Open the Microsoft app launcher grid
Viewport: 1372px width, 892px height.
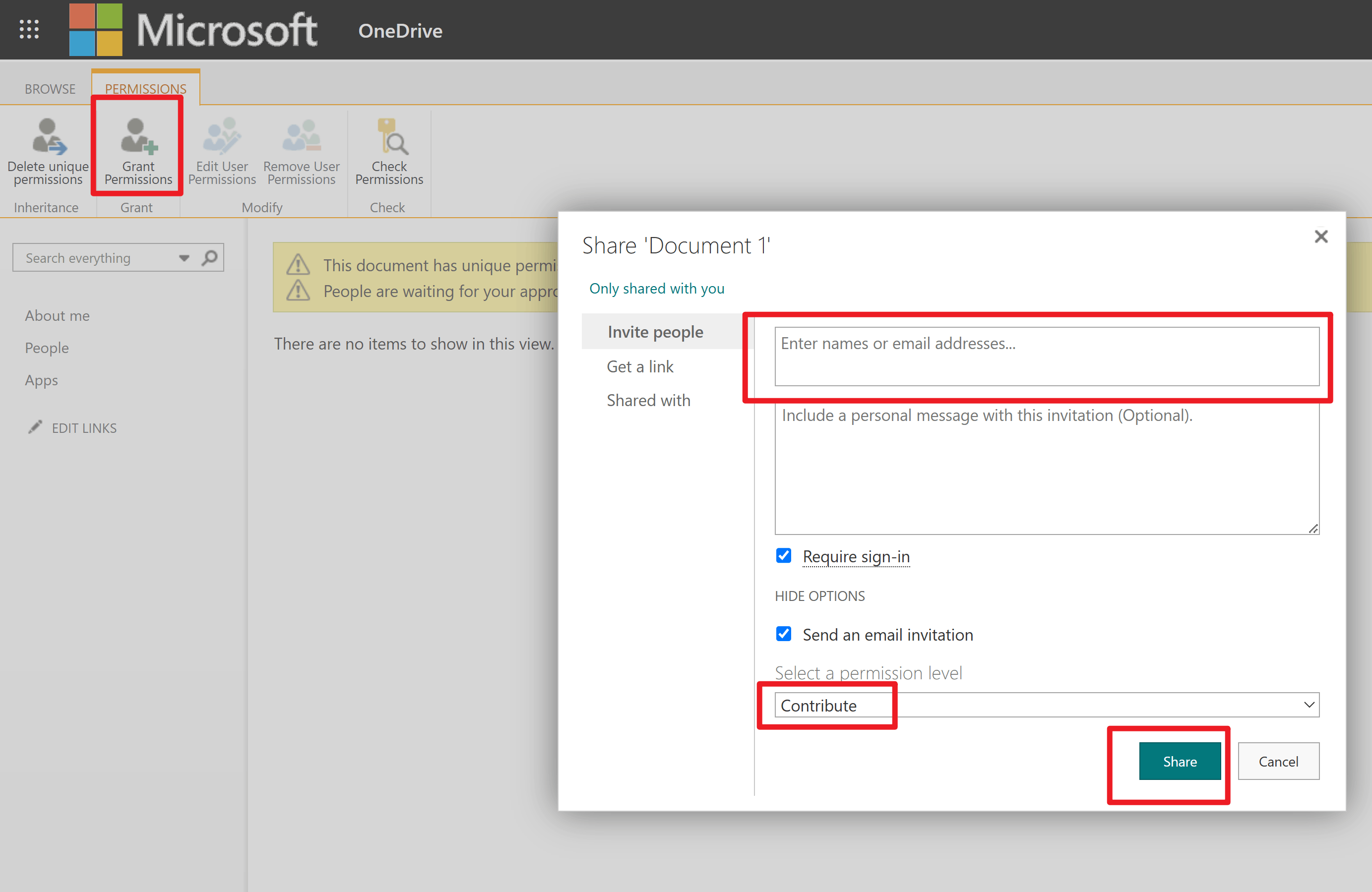[x=28, y=29]
